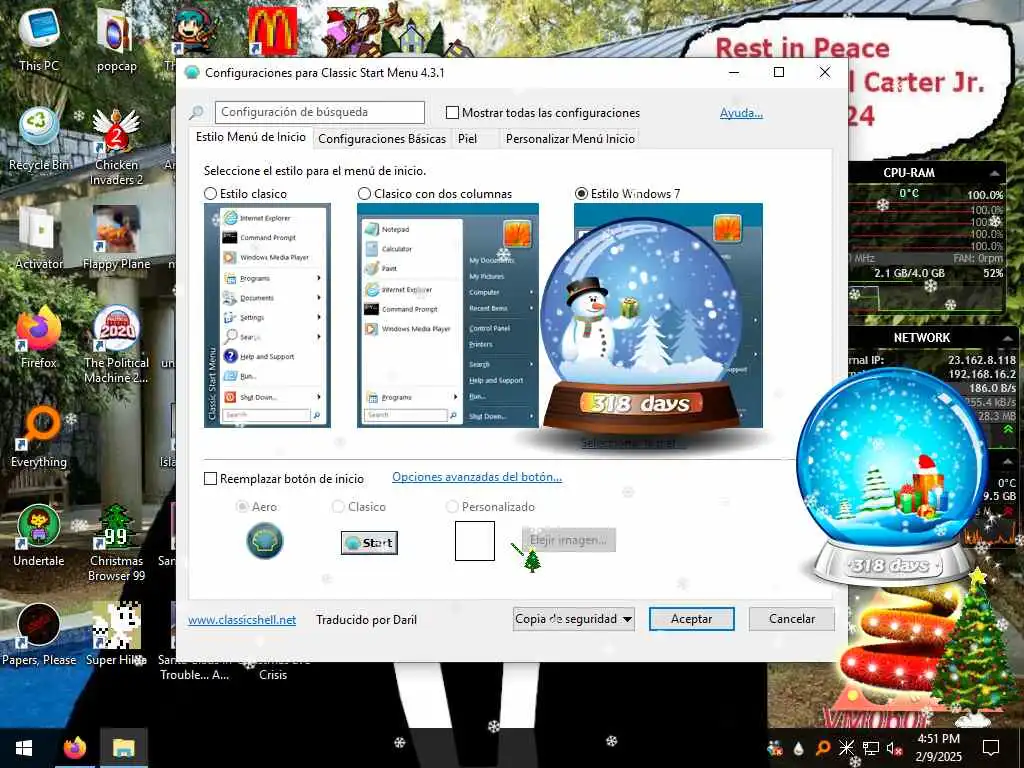Open the popcap desktop icon
The height and width of the screenshot is (768, 1024).
(x=116, y=39)
